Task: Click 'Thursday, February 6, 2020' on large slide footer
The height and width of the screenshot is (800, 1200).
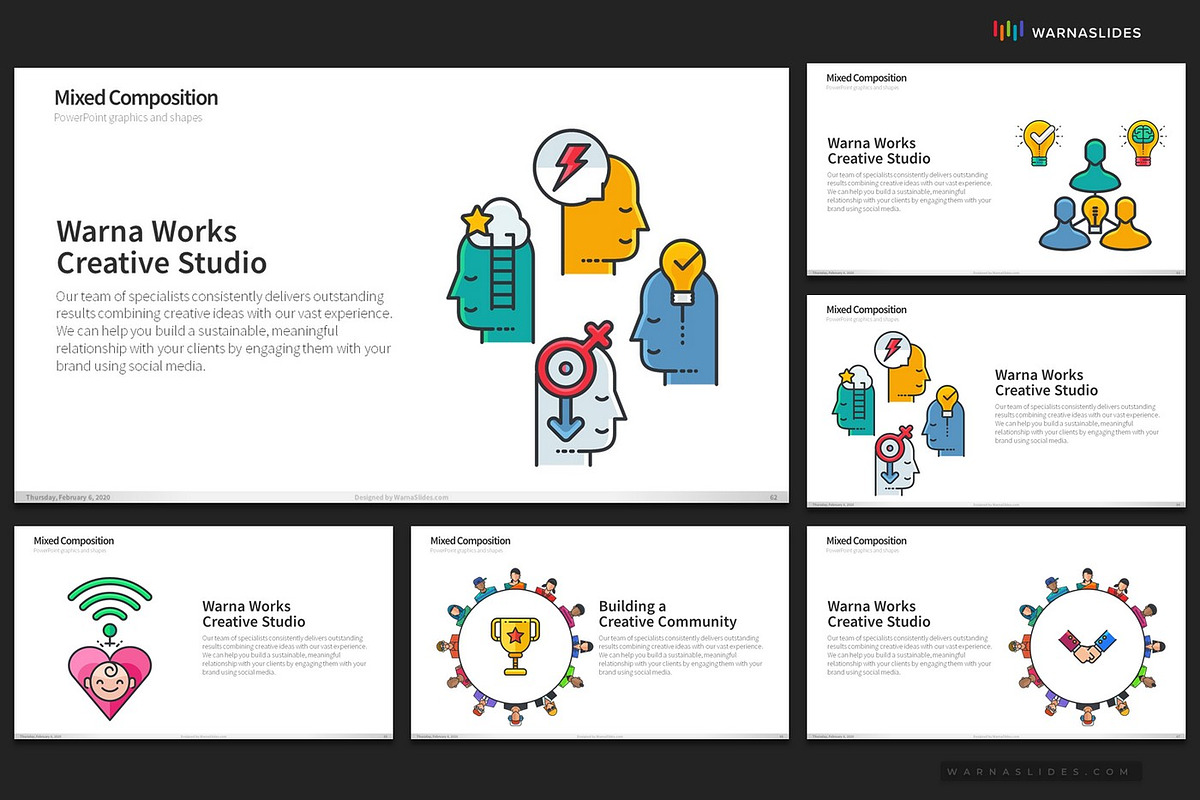Action: (x=68, y=497)
